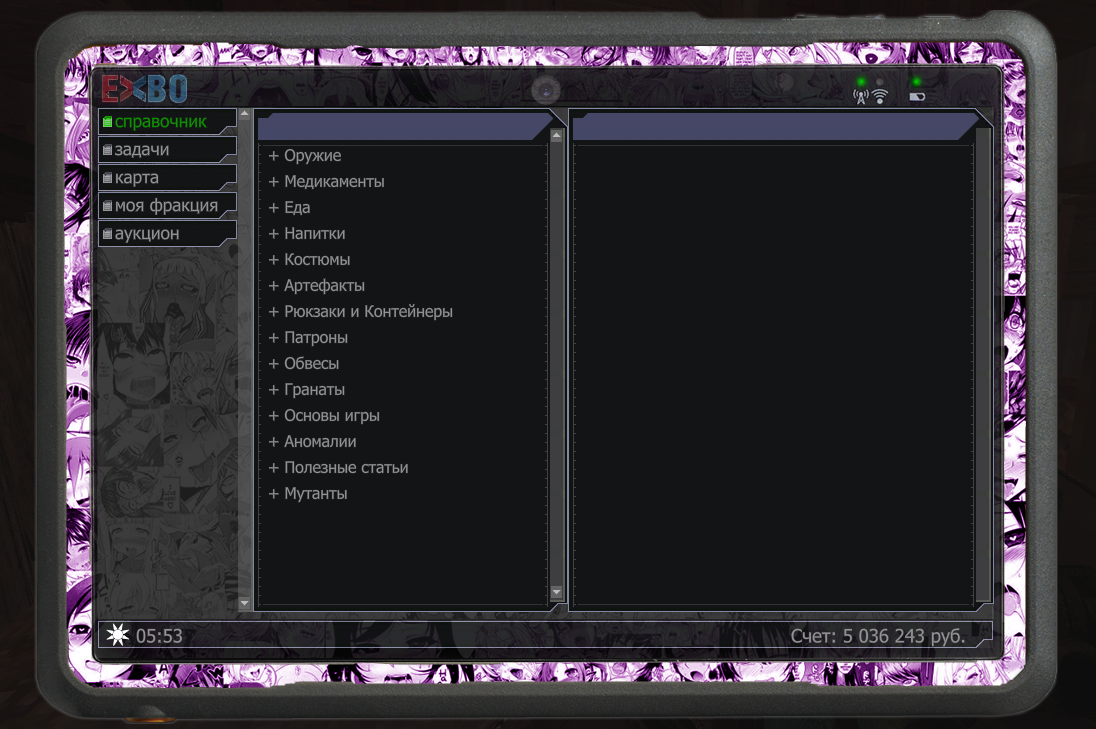Open the аукцион tab

(x=167, y=233)
